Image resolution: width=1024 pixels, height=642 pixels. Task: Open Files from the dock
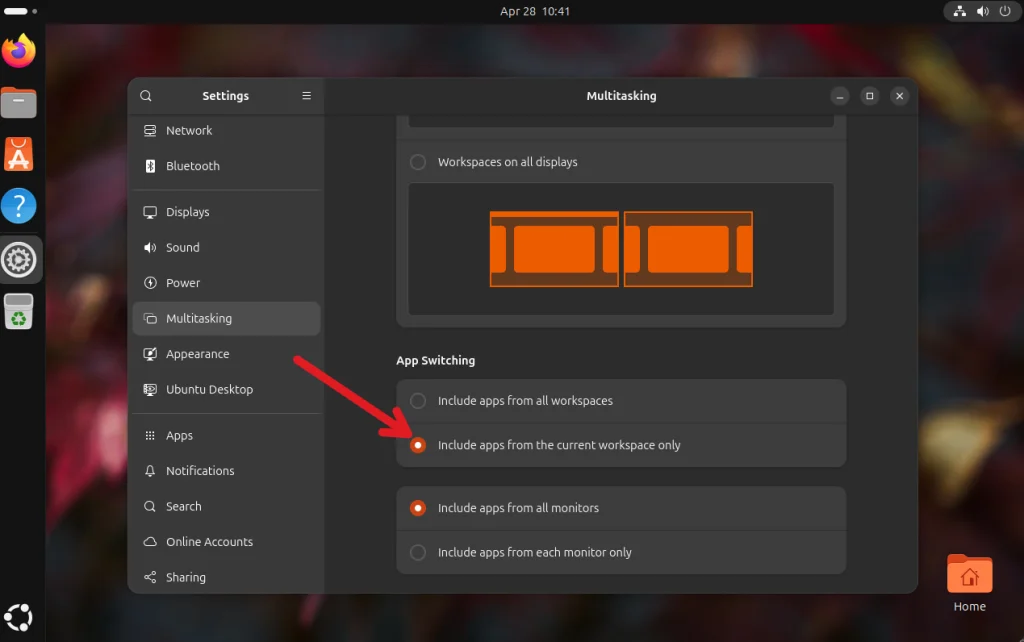point(19,103)
